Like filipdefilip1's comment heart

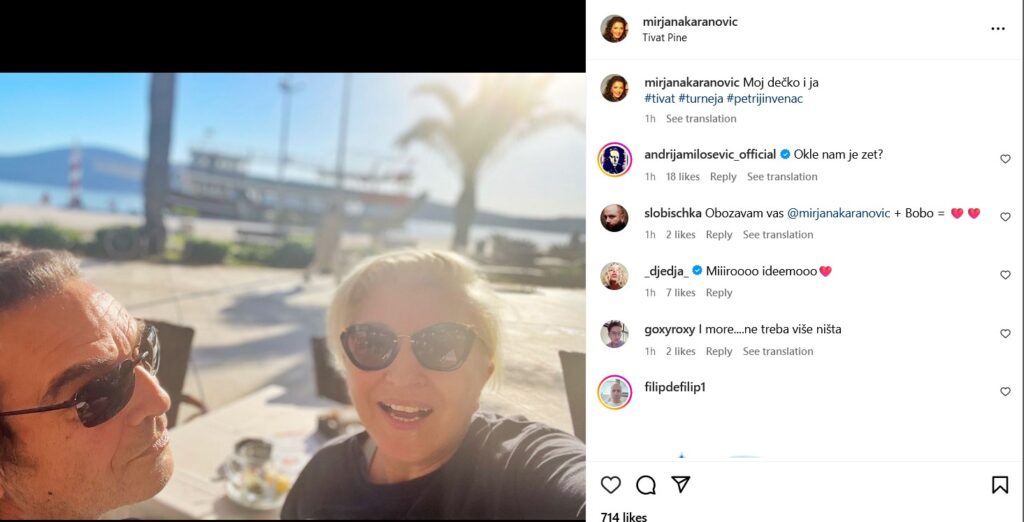point(1005,392)
